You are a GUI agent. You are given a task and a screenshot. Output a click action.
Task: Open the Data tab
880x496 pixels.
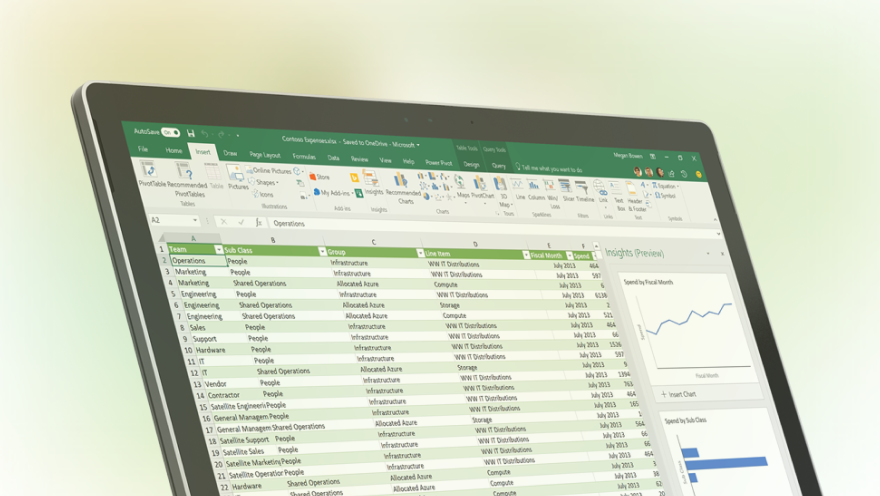(333, 158)
